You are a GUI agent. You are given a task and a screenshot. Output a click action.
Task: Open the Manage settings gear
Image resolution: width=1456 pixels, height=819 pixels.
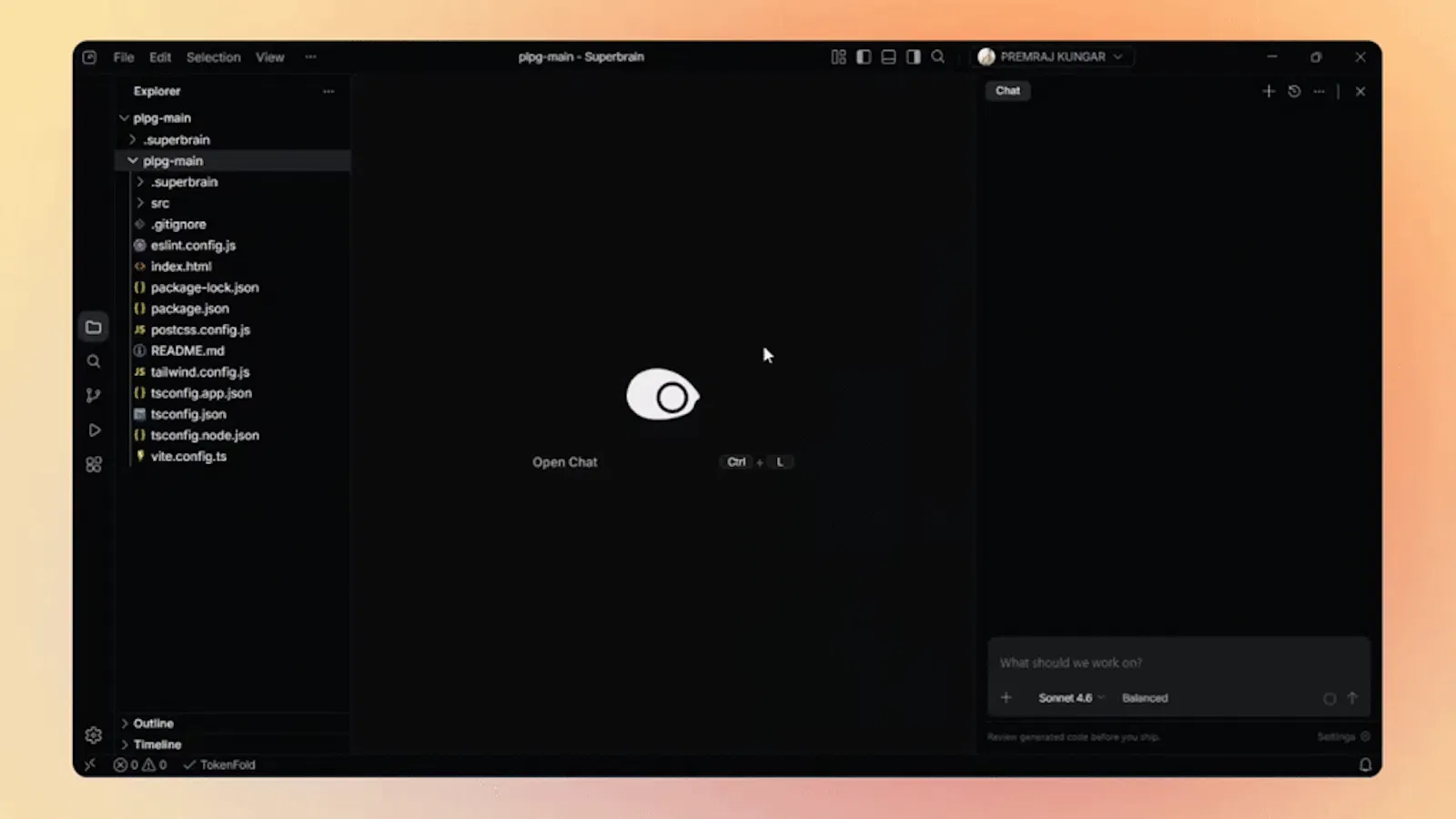click(93, 734)
